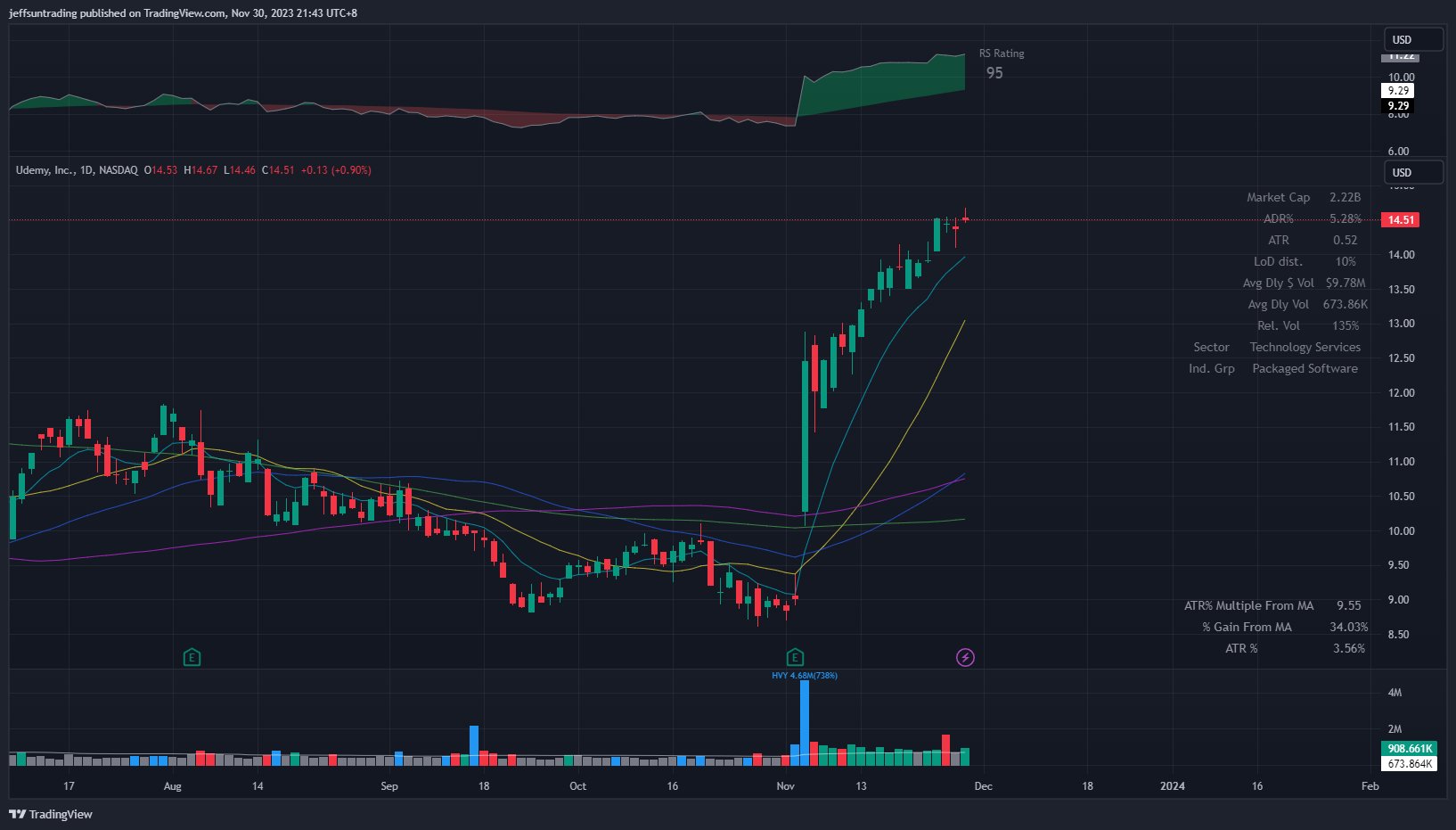Open the November earnings E marker
Viewport: 1456px width, 830px height.
[796, 658]
